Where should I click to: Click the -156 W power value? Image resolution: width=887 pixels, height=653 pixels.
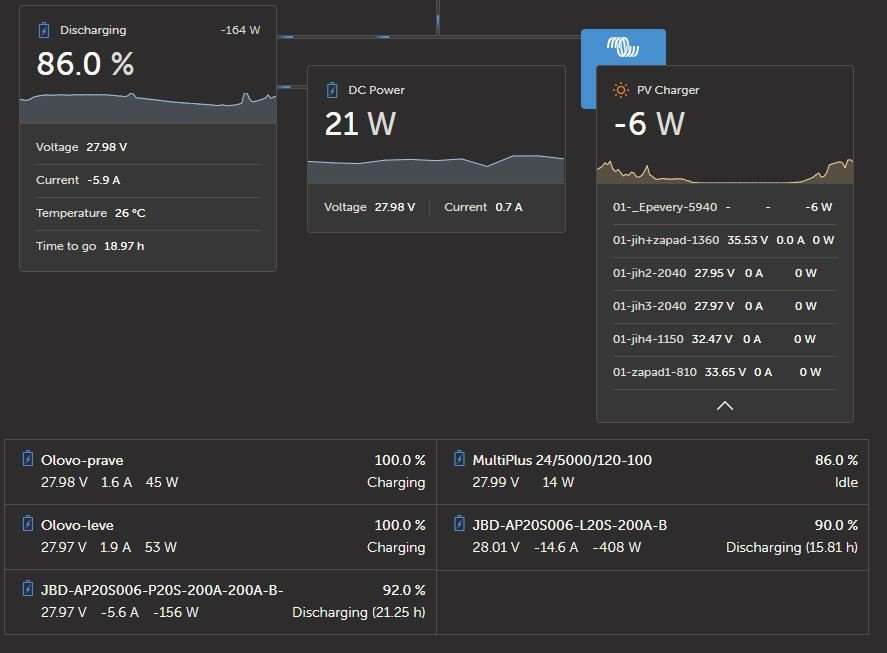pyautogui.click(x=176, y=612)
